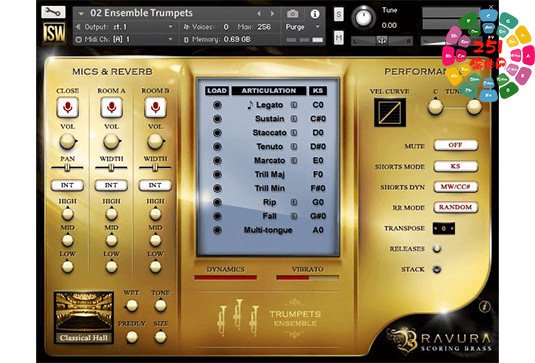Change SHORTS DYN MW/CC# setting
Viewport: 535px width, 363px height.
pyautogui.click(x=456, y=187)
